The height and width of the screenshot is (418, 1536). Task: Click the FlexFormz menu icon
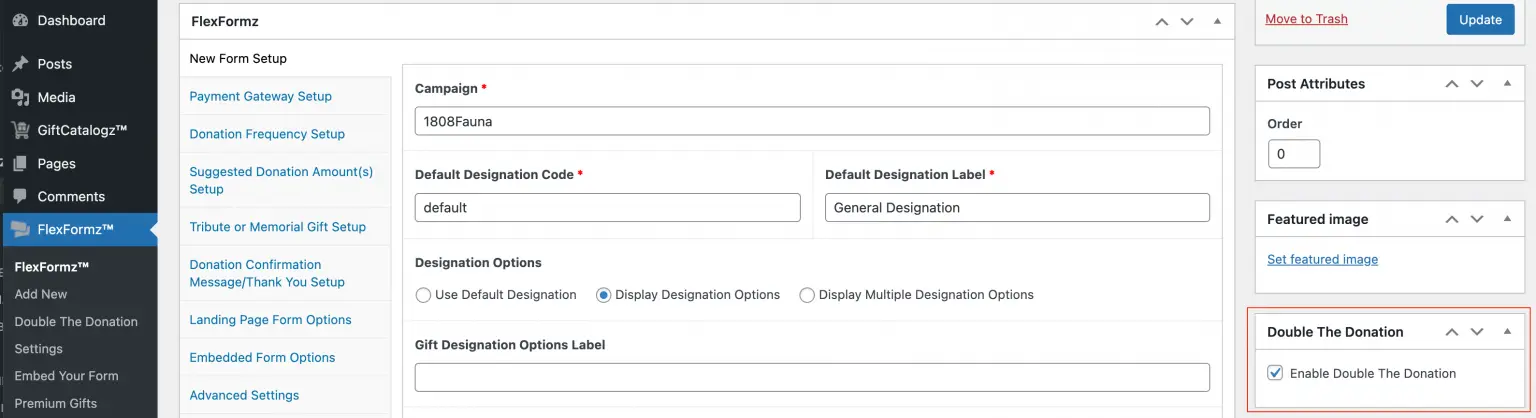pos(20,230)
